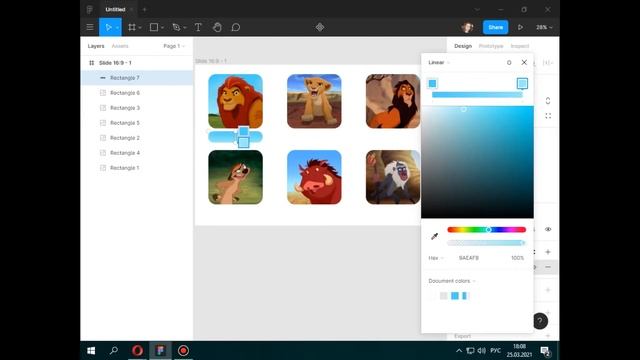Choose the gray document color swatch
Image resolution: width=640 pixels, height=360 pixels.
coord(444,296)
